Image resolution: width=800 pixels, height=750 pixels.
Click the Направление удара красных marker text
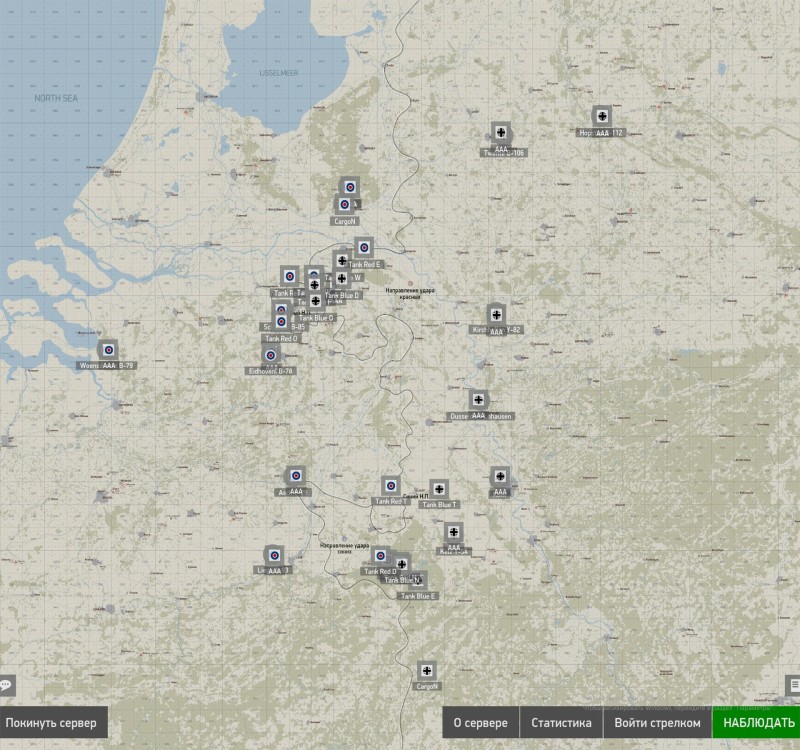(x=410, y=293)
